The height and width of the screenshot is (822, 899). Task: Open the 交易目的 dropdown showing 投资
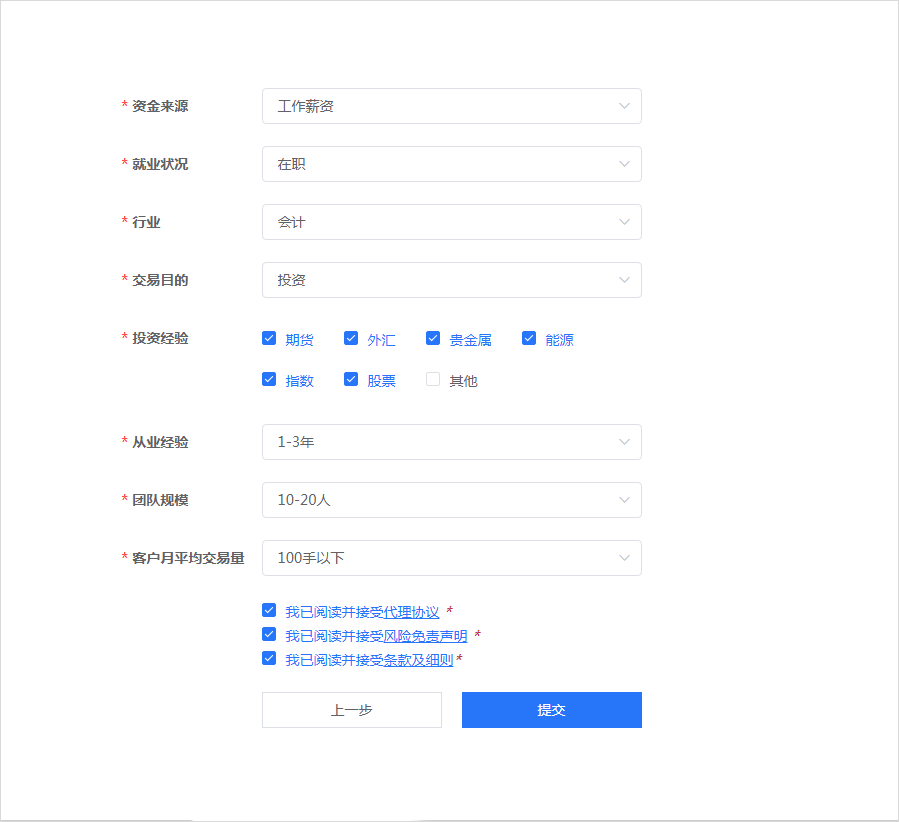451,280
